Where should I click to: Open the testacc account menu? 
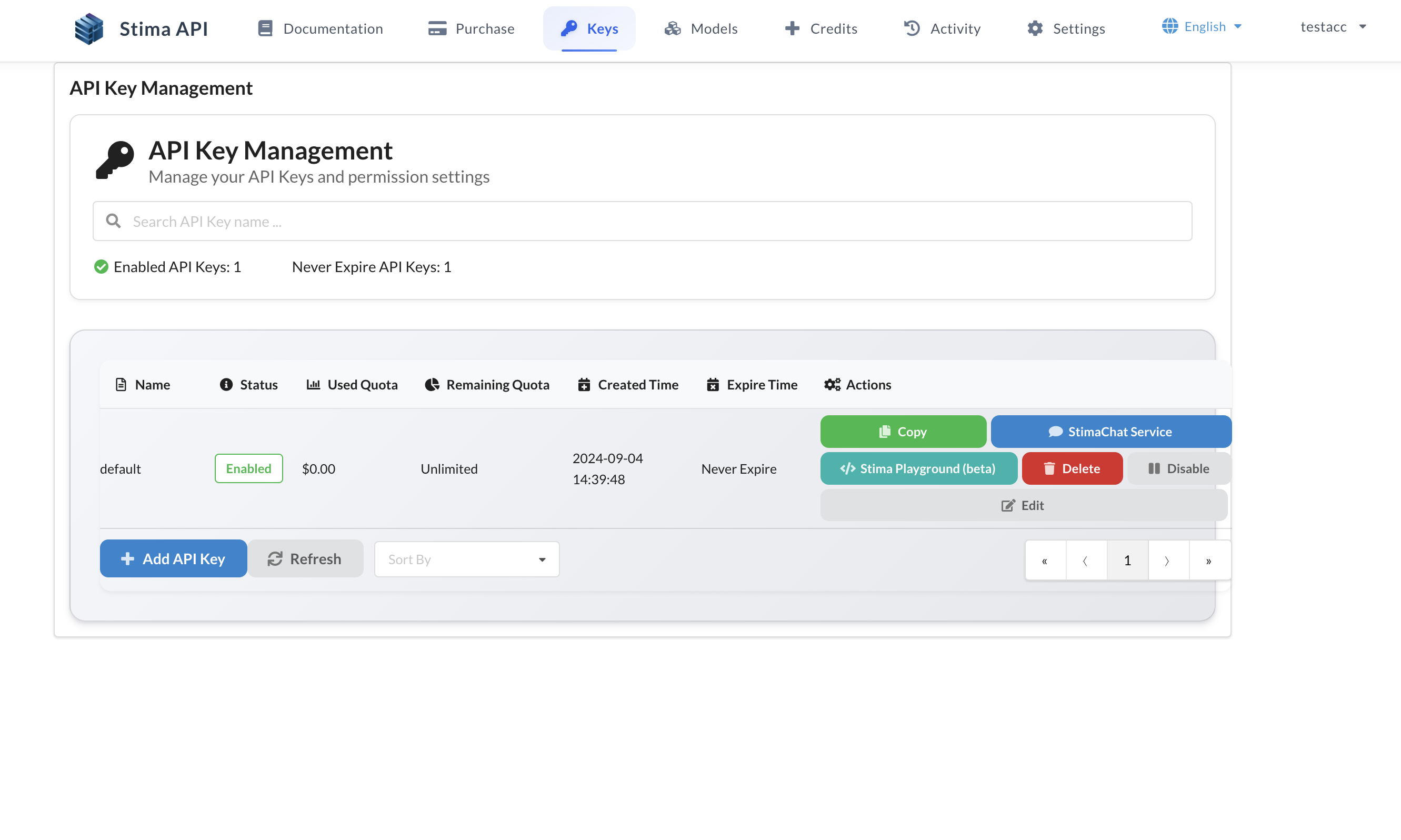pyautogui.click(x=1333, y=27)
